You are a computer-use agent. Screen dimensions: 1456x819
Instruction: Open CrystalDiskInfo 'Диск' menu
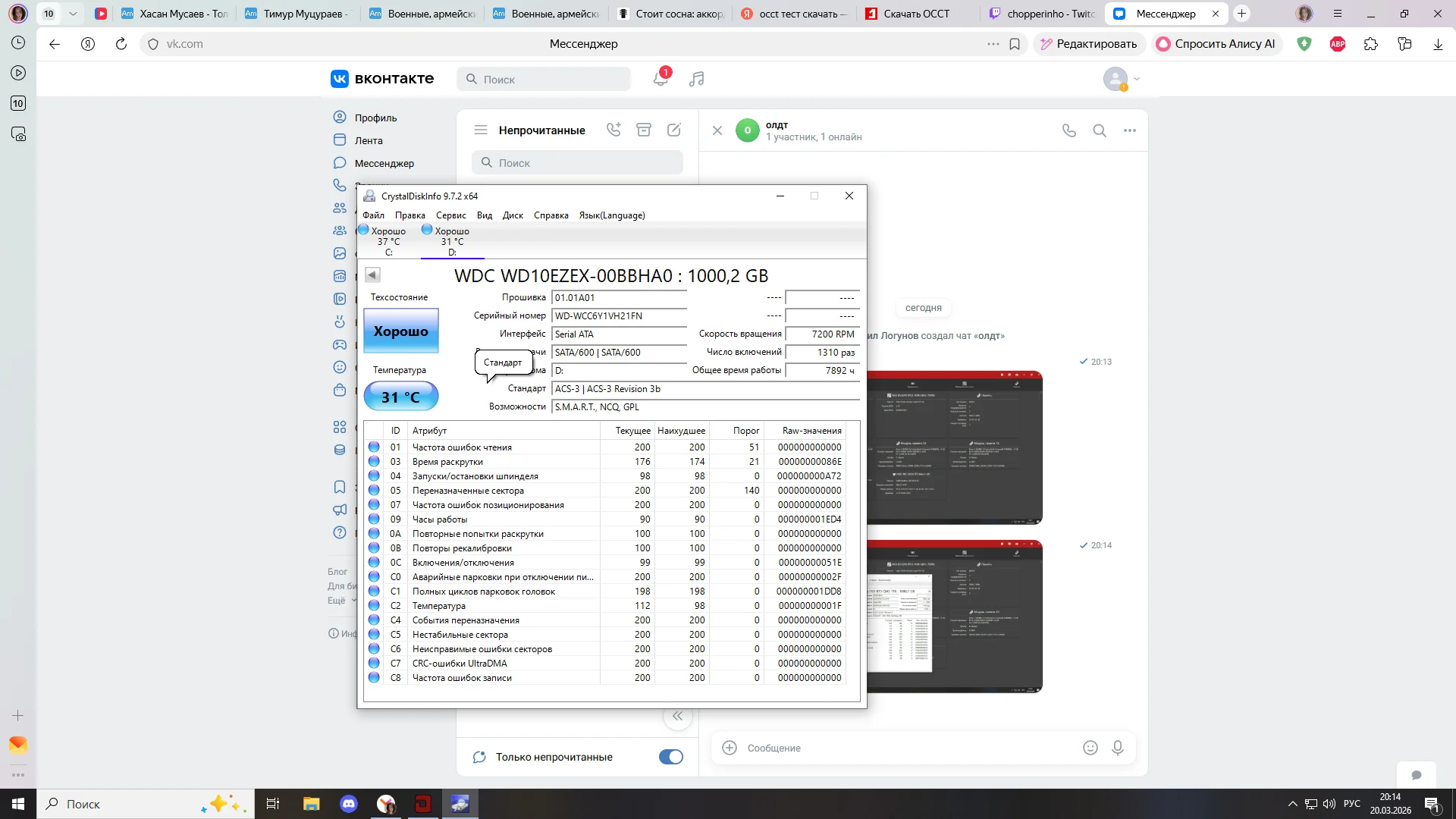tap(513, 215)
